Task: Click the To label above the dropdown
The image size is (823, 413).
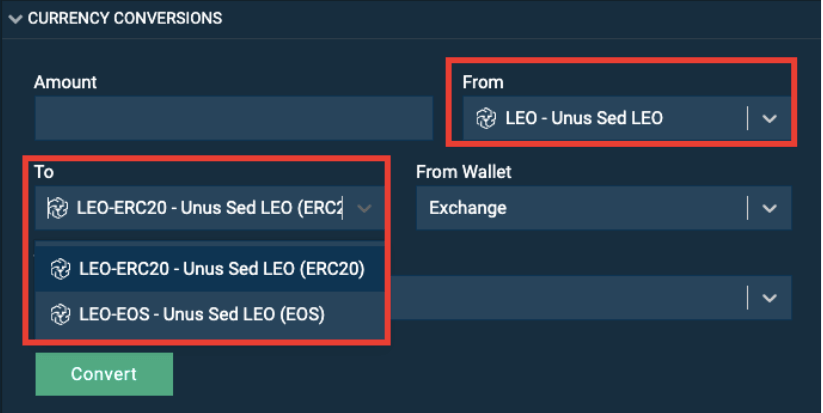Action: [44, 172]
